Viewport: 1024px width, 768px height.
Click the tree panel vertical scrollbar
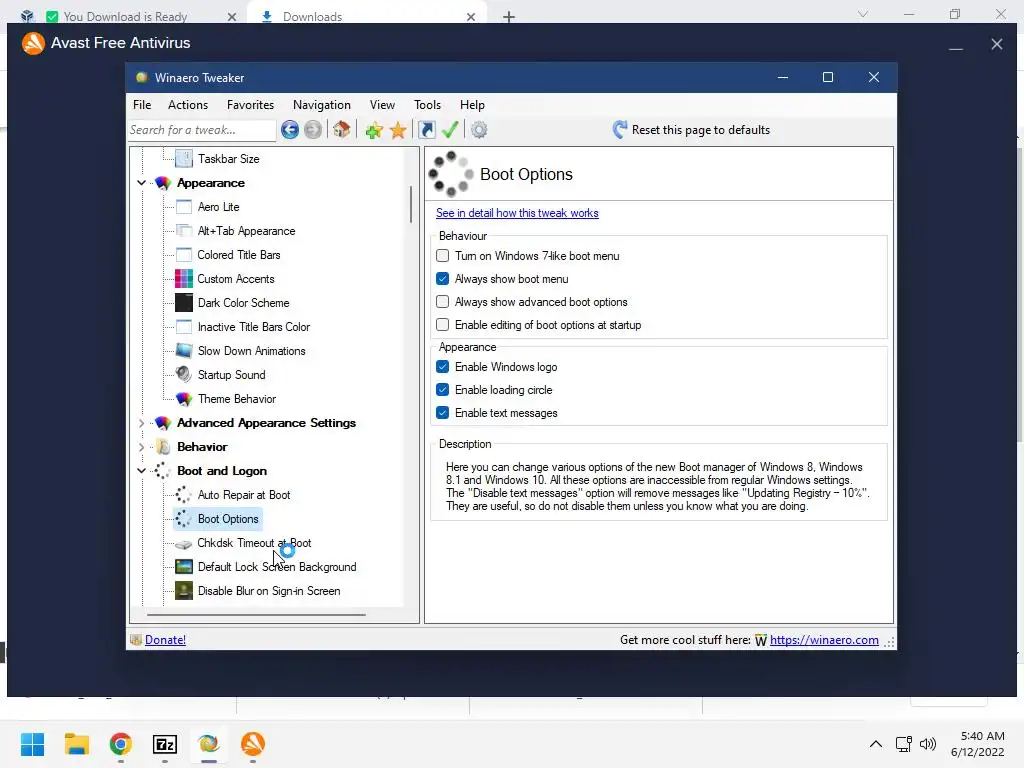tap(411, 204)
